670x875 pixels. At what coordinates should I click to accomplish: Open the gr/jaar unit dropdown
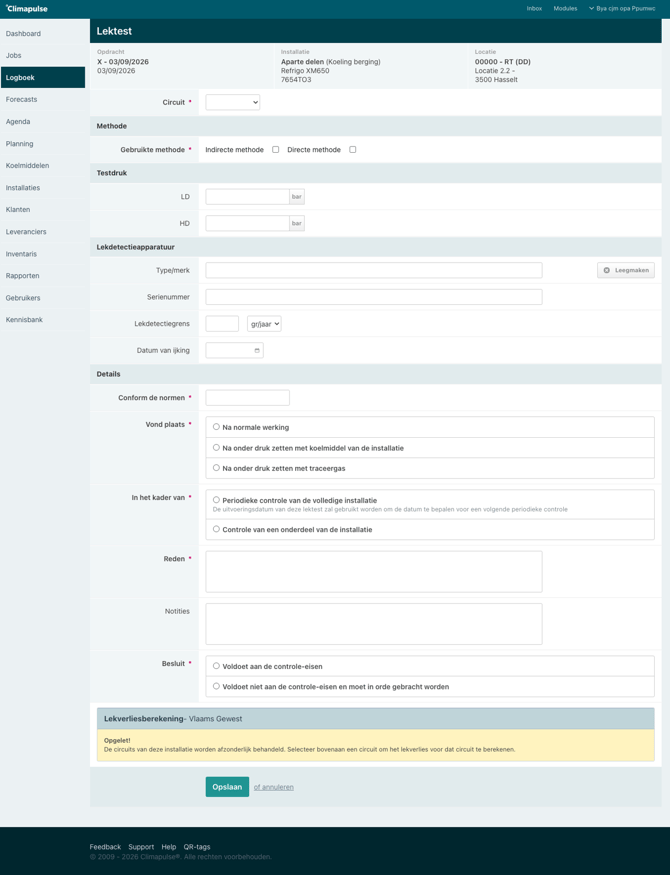click(x=264, y=324)
